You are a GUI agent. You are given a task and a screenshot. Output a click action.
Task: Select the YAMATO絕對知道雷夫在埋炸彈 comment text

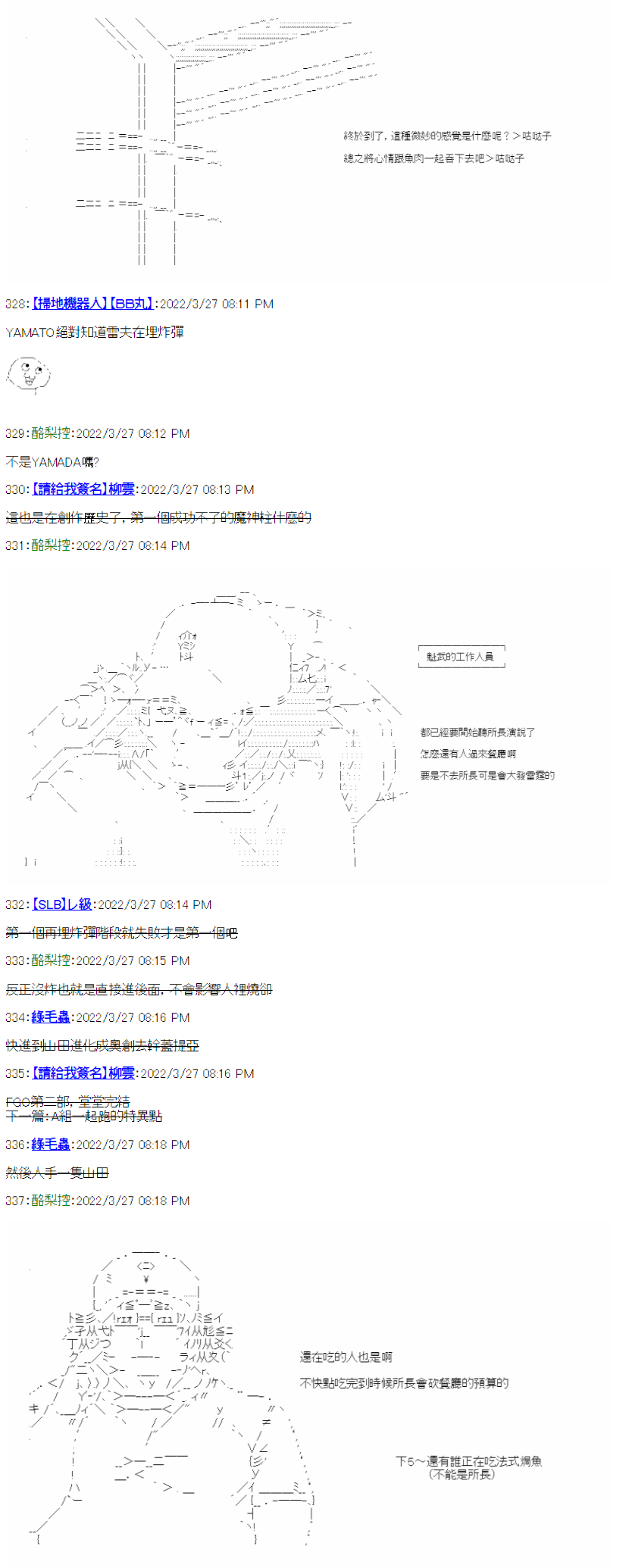pyautogui.click(x=95, y=332)
